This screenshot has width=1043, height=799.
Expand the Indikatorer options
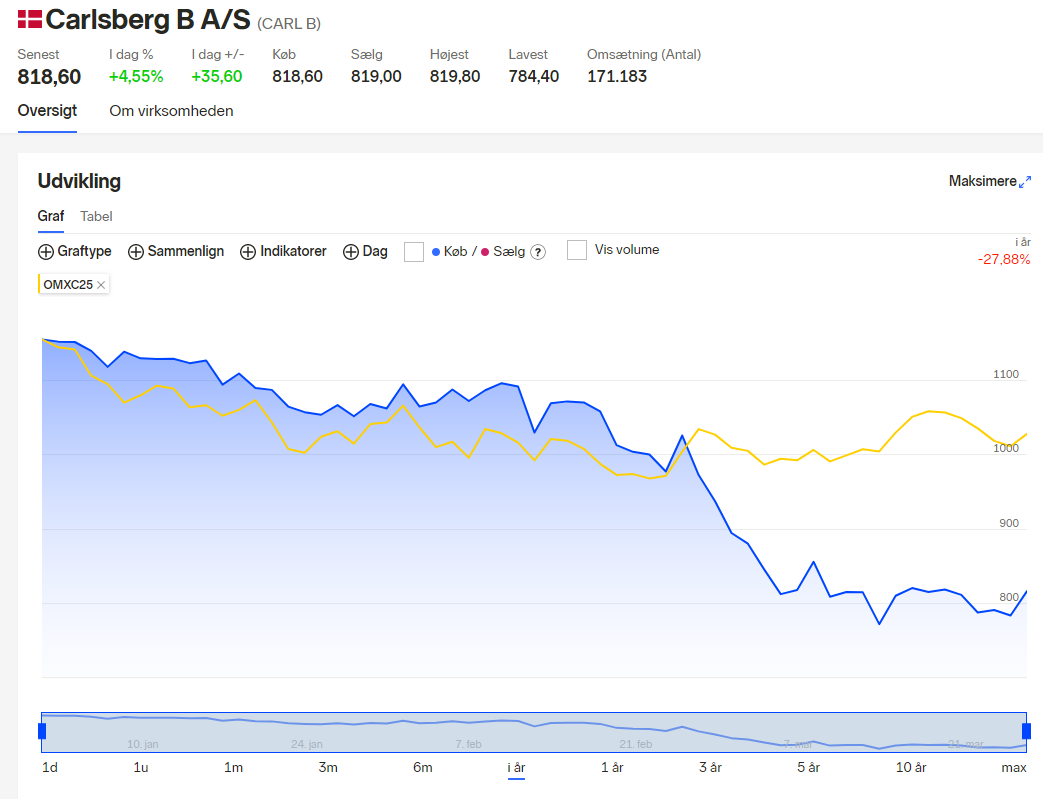(x=283, y=251)
